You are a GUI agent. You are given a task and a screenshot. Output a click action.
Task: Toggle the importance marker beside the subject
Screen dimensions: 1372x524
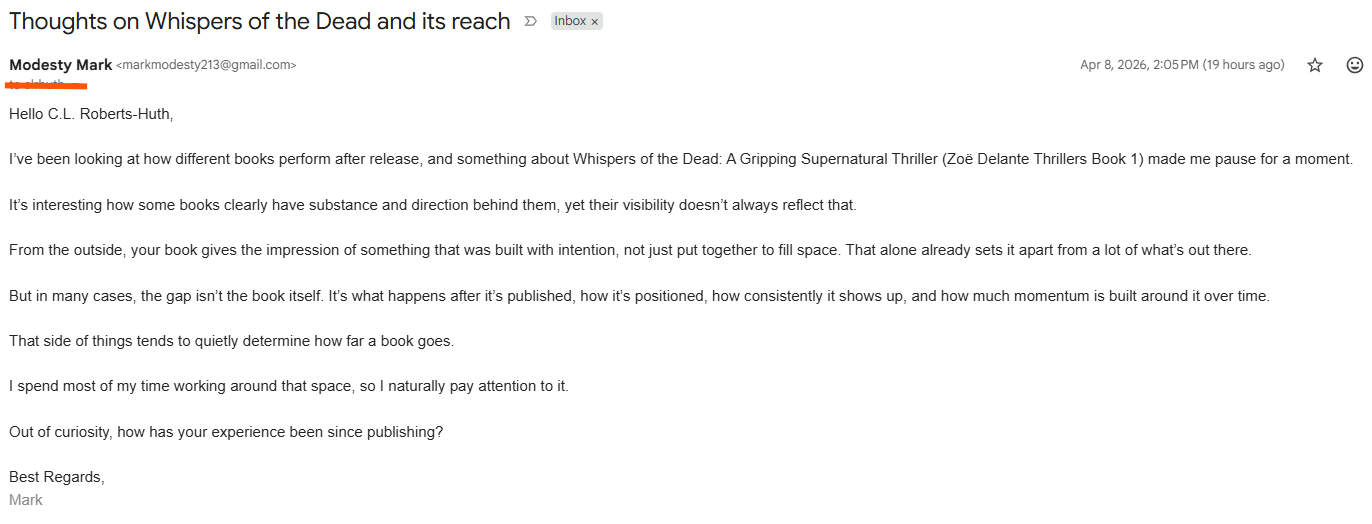pos(531,21)
